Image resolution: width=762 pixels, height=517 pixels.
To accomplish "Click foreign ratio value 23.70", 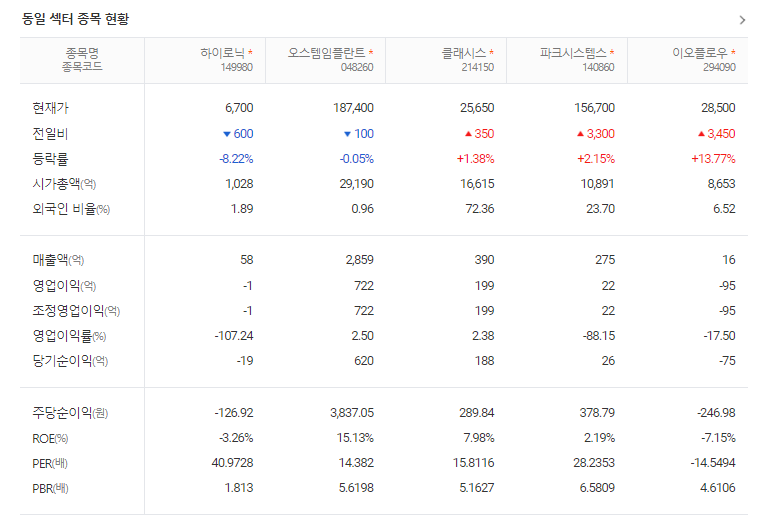I will pyautogui.click(x=600, y=209).
